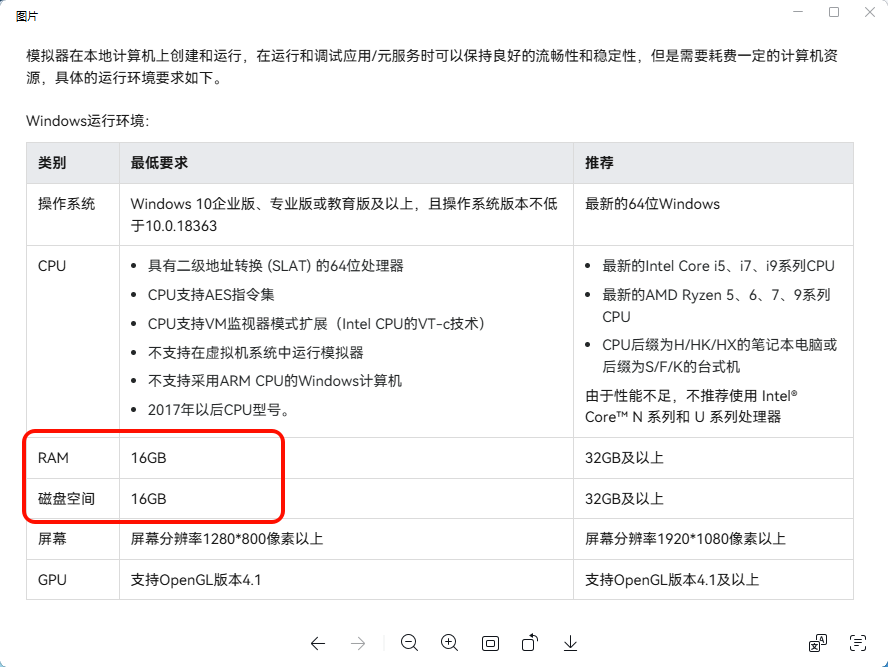Click the 类别 column header

pos(52,163)
